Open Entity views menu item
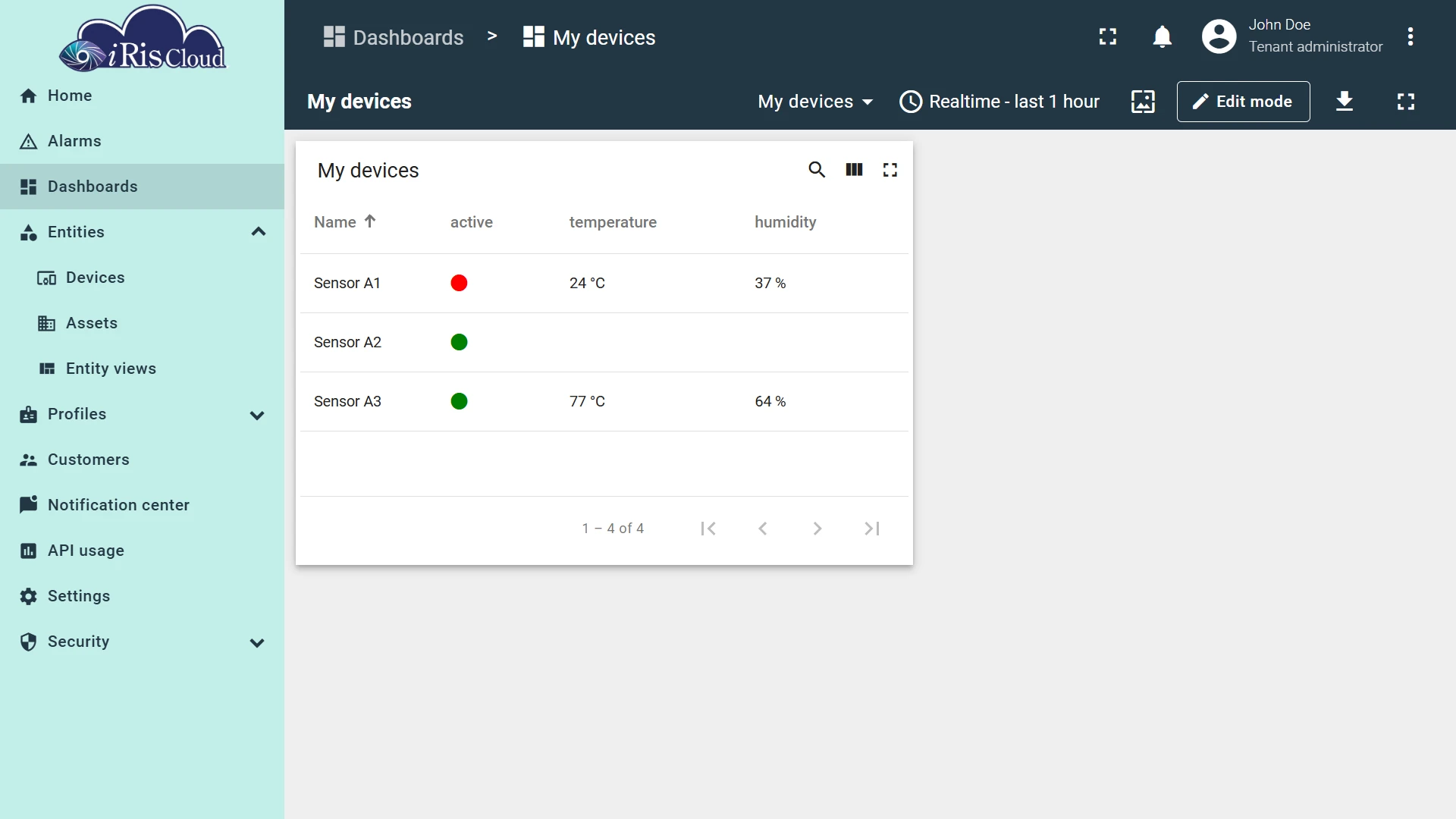 coord(142,369)
